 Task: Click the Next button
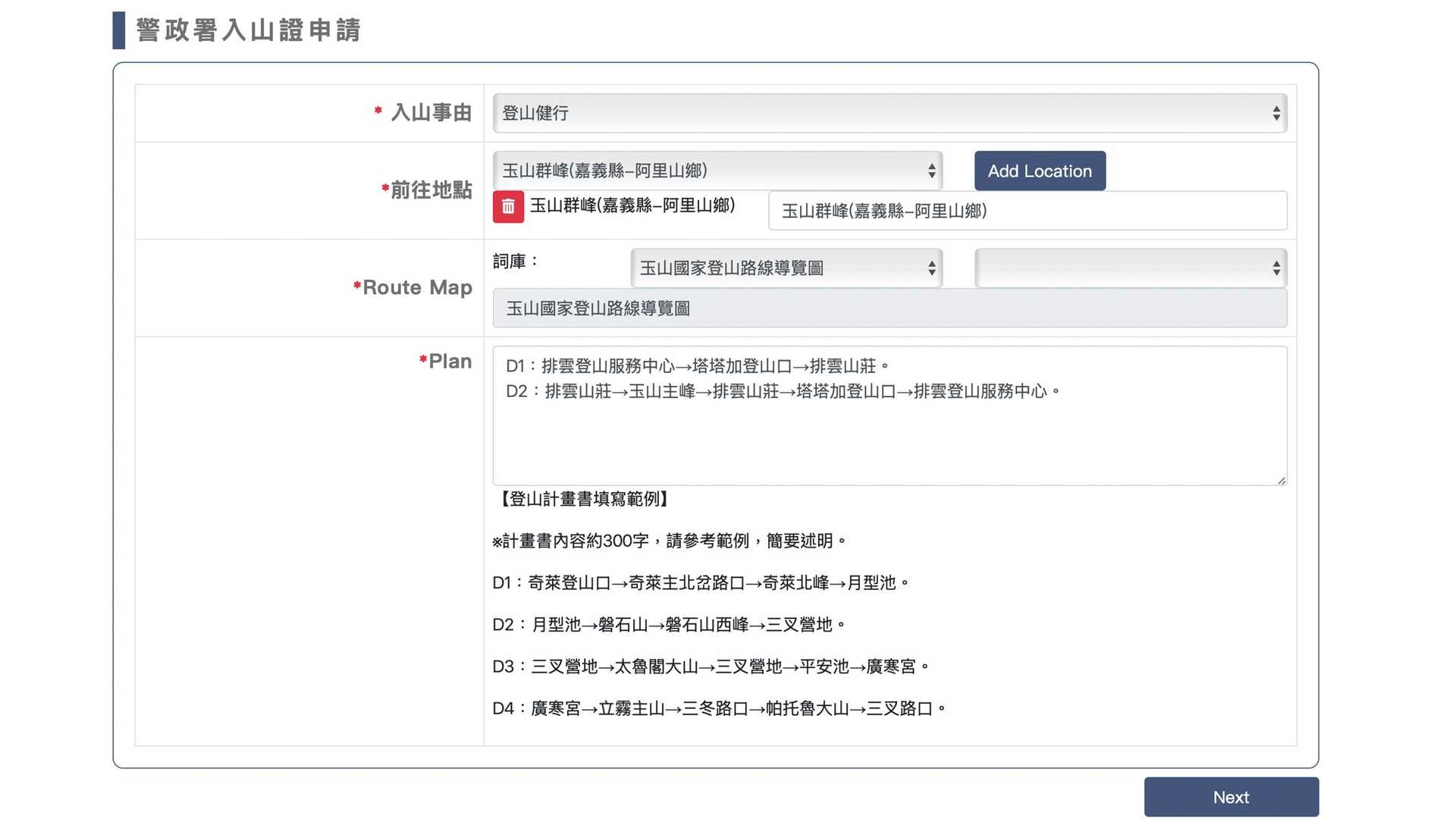pos(1230,797)
